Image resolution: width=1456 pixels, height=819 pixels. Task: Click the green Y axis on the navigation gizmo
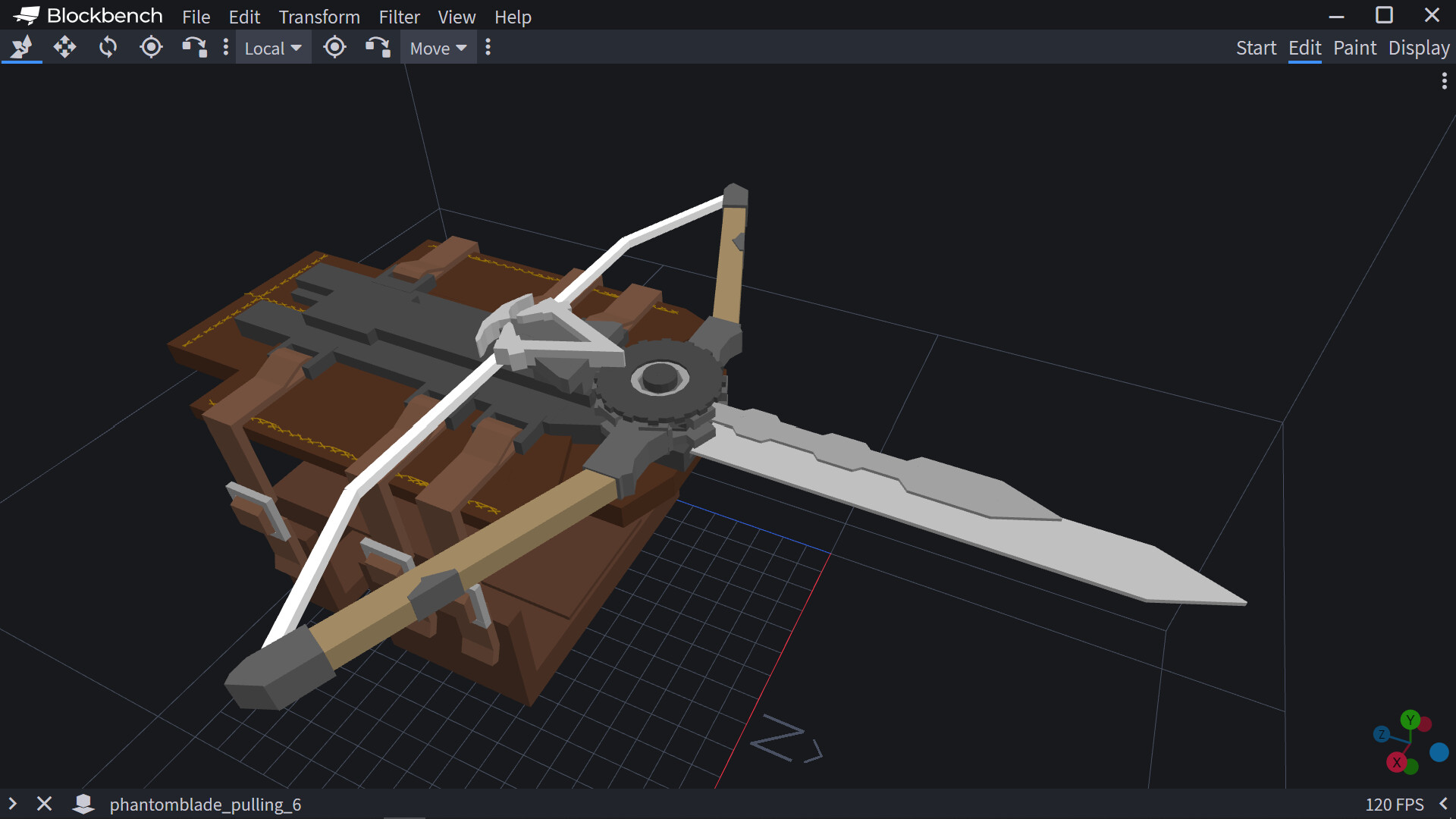click(1410, 720)
